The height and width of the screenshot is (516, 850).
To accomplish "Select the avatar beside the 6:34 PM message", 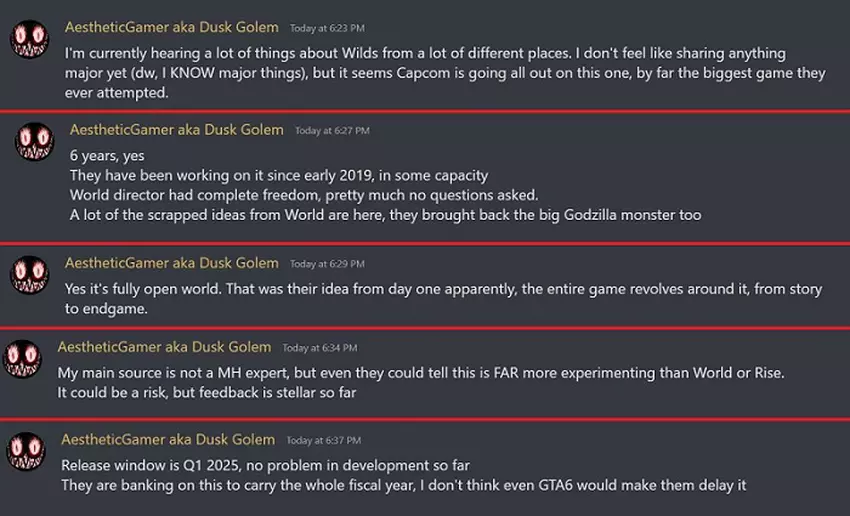I will pyautogui.click(x=24, y=357).
